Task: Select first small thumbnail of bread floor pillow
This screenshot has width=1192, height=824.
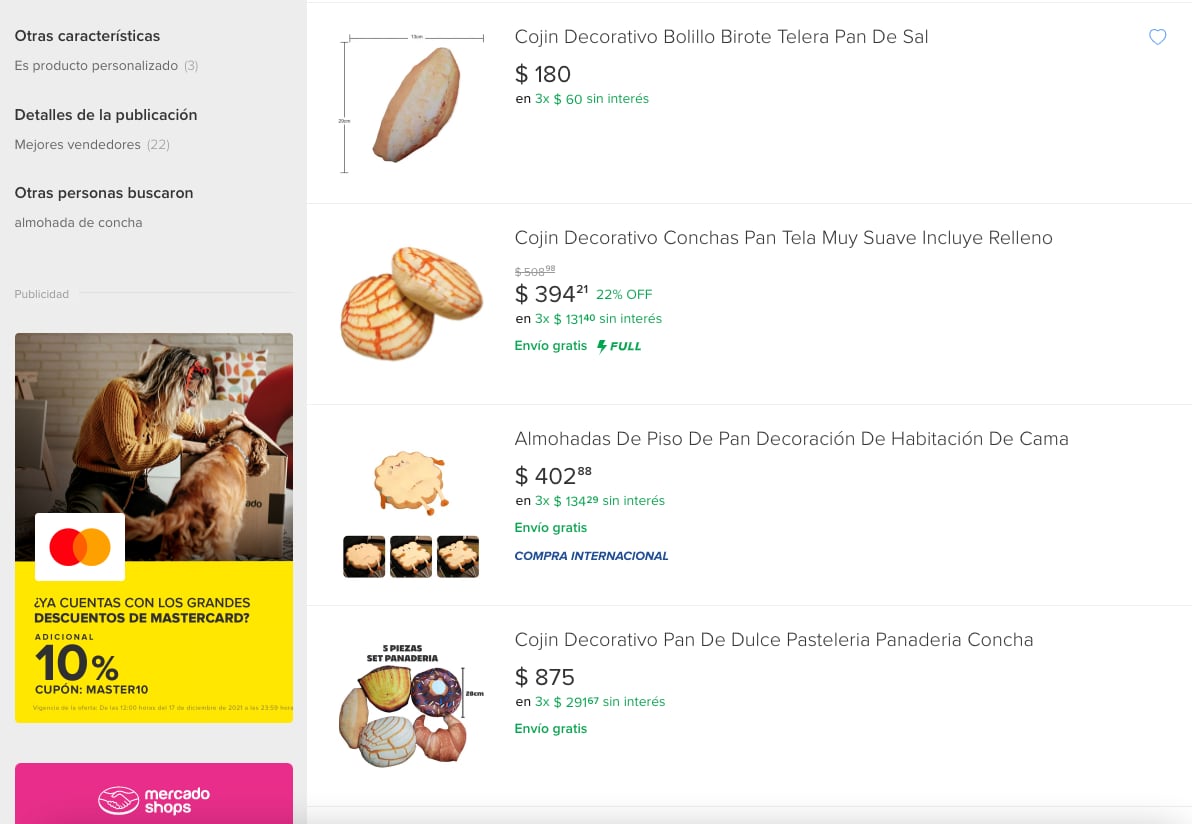Action: [364, 556]
